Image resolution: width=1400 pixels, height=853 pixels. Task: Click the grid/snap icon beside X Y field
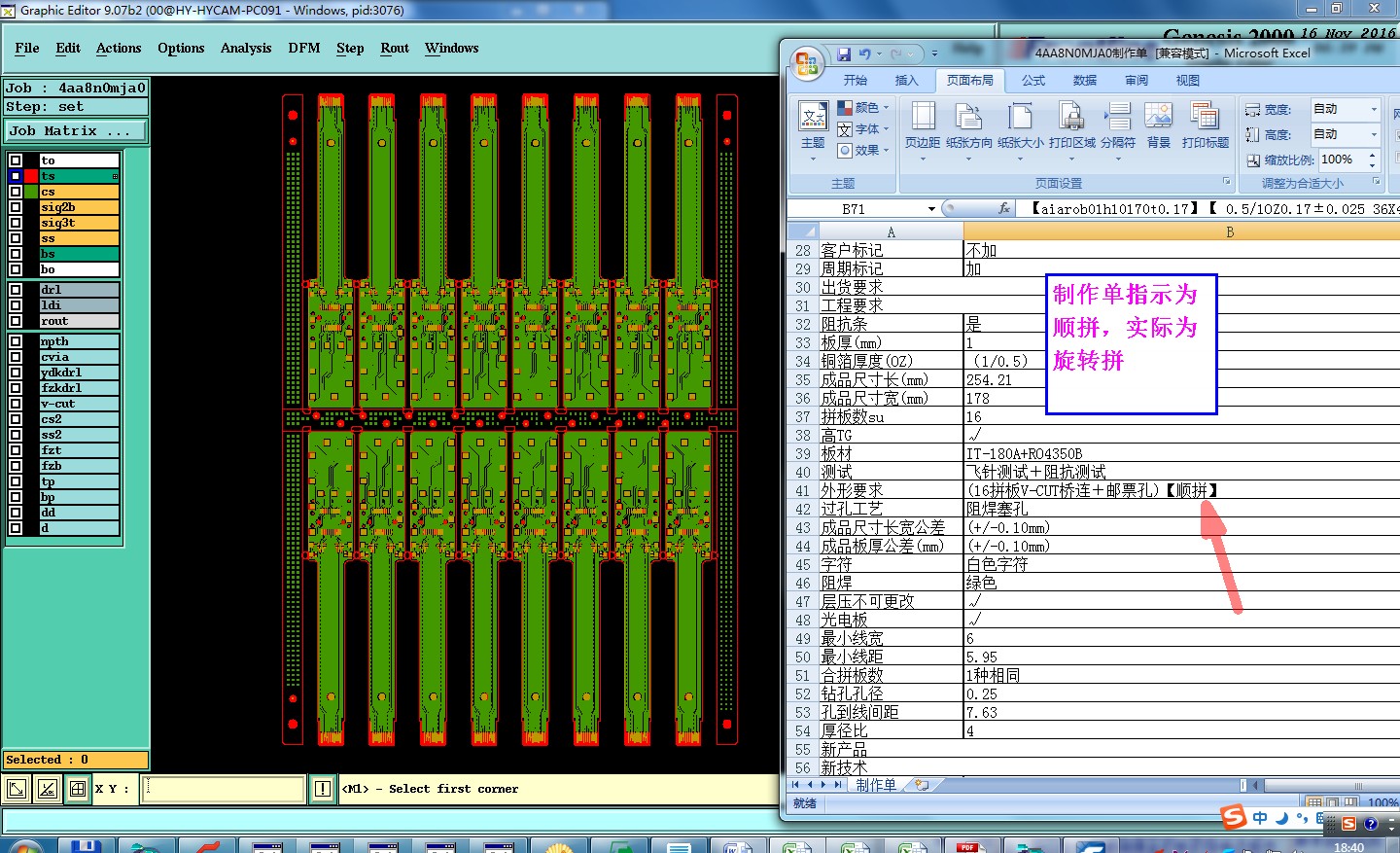pyautogui.click(x=78, y=789)
